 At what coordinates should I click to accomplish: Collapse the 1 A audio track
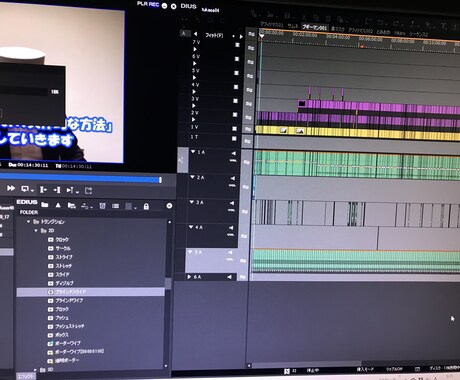pos(193,152)
